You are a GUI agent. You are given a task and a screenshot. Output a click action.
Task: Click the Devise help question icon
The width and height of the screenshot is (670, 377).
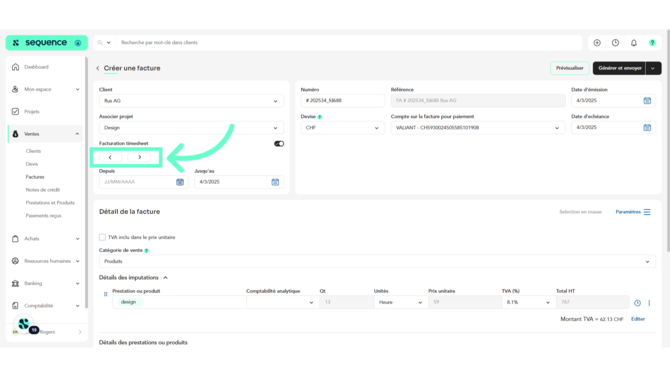tap(320, 117)
